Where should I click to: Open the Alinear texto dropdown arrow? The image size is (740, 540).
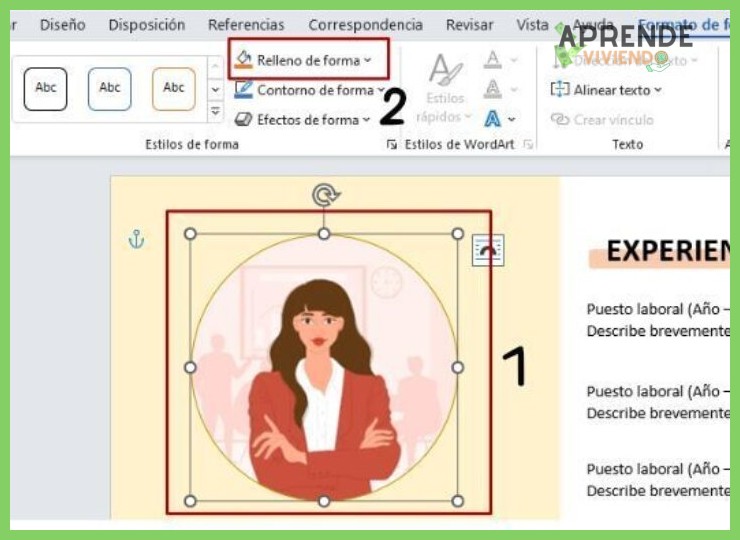(x=658, y=90)
